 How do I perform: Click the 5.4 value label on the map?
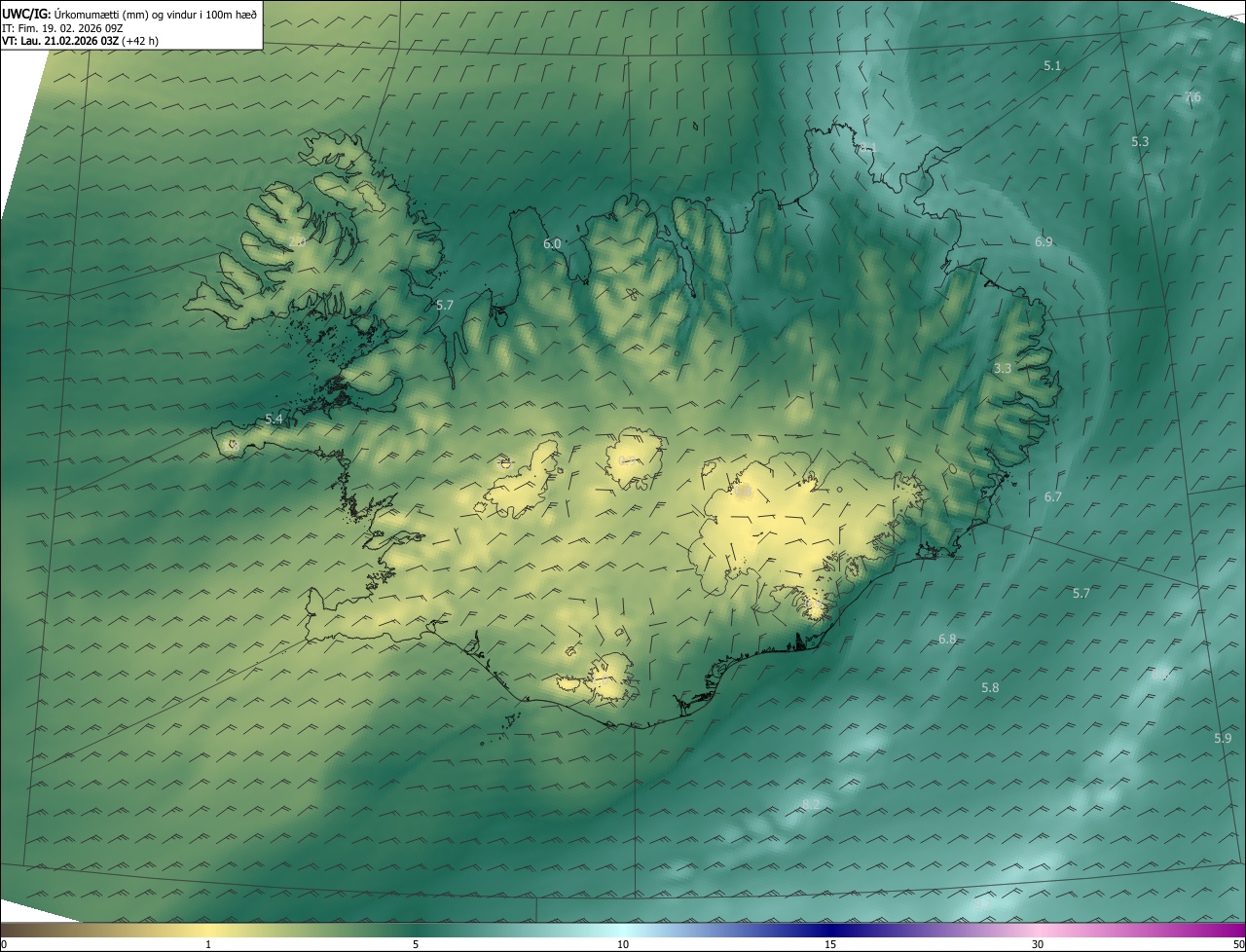pyautogui.click(x=274, y=419)
